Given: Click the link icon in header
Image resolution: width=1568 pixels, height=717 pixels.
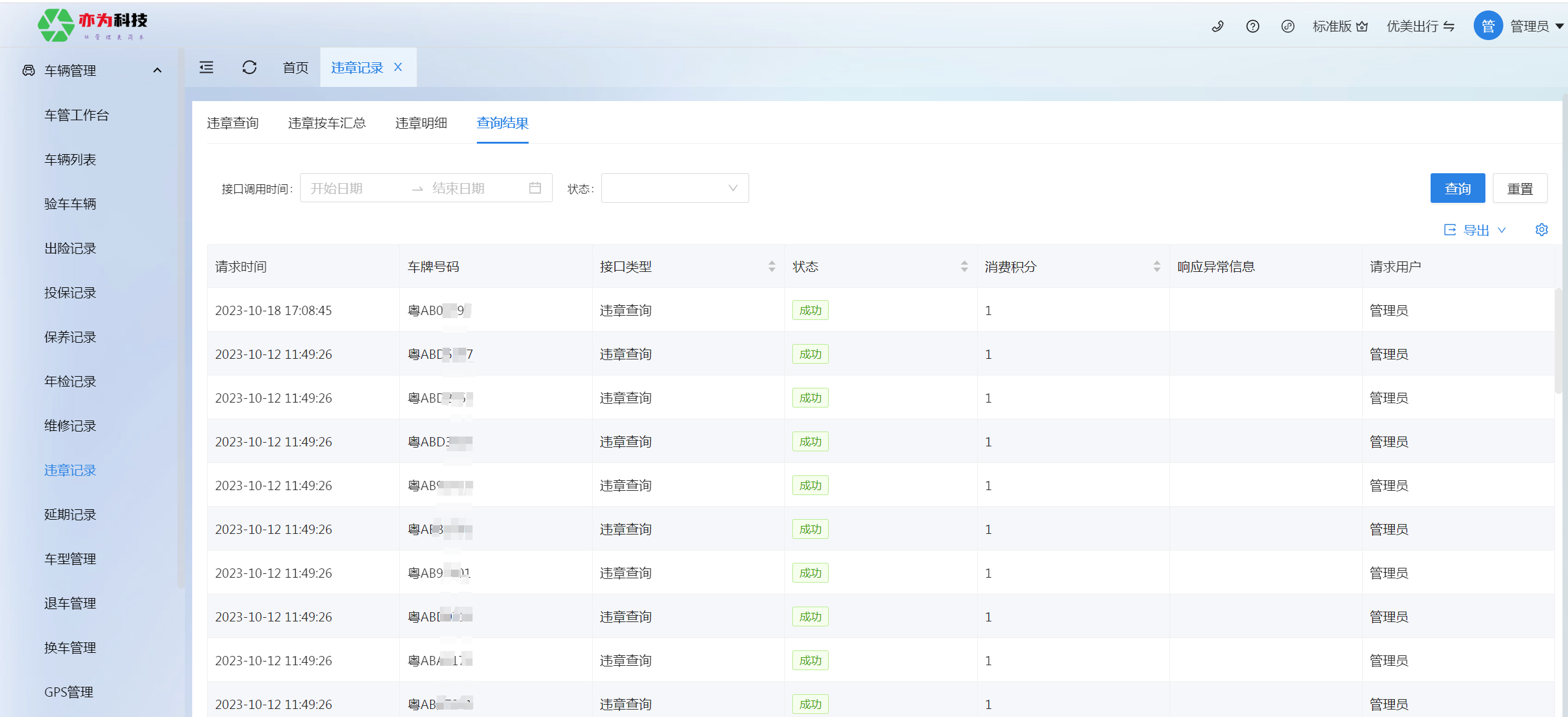Looking at the screenshot, I should tap(1288, 27).
